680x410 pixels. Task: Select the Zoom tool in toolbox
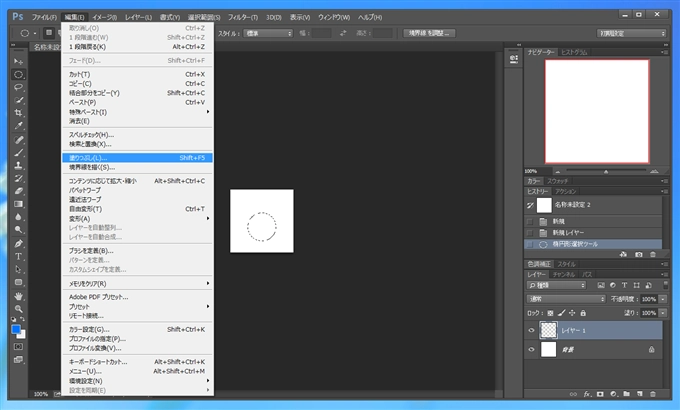pyautogui.click(x=18, y=309)
